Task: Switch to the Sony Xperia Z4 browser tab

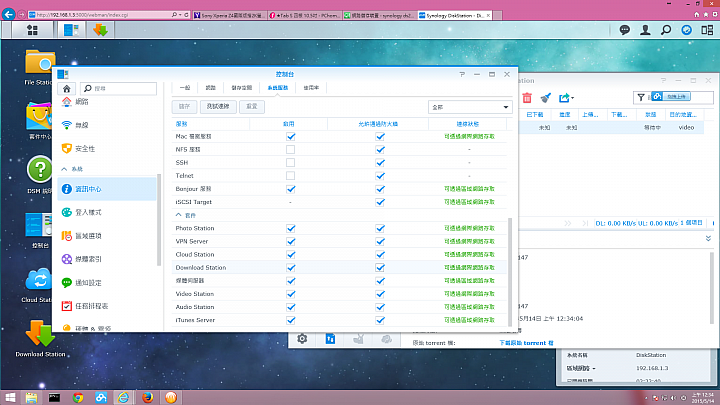Action: pos(230,15)
